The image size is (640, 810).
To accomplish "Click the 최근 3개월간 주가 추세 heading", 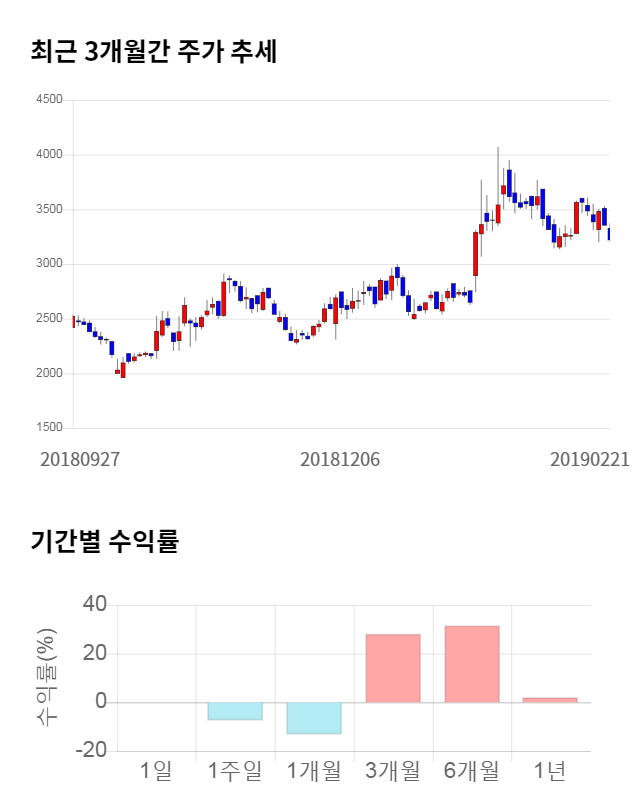I will click(x=154, y=52).
